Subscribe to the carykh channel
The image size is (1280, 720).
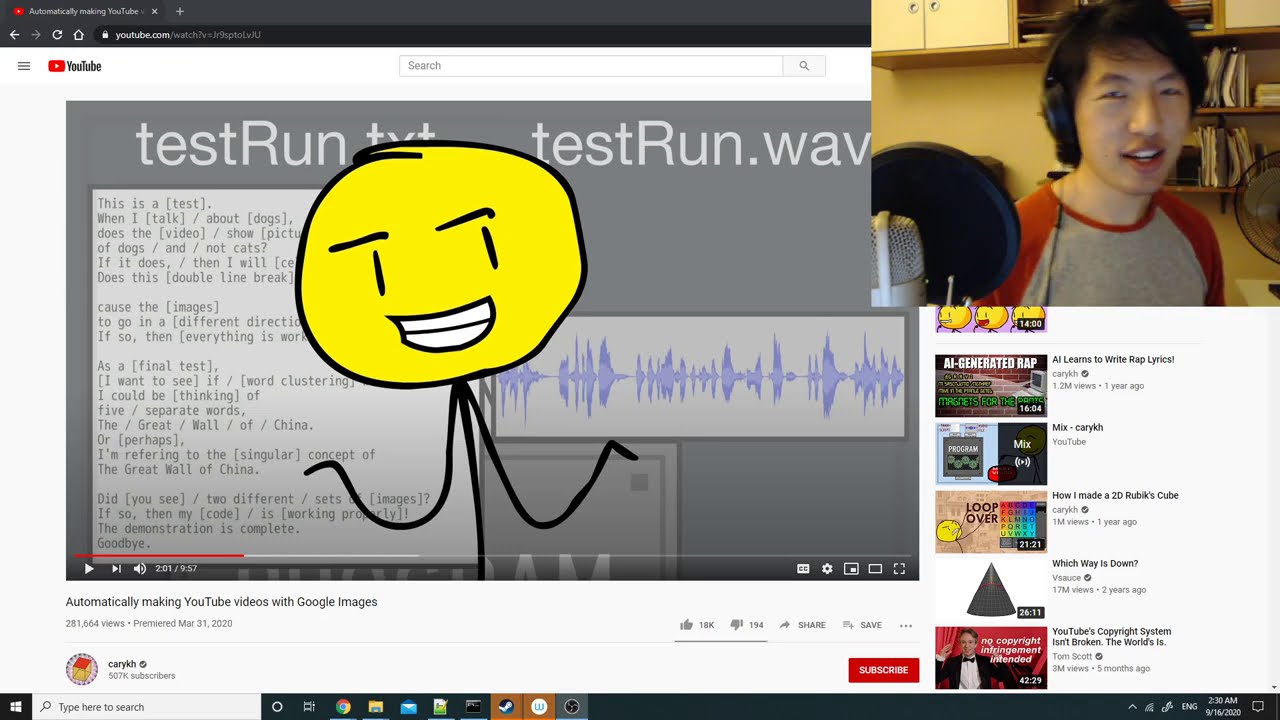click(x=884, y=670)
